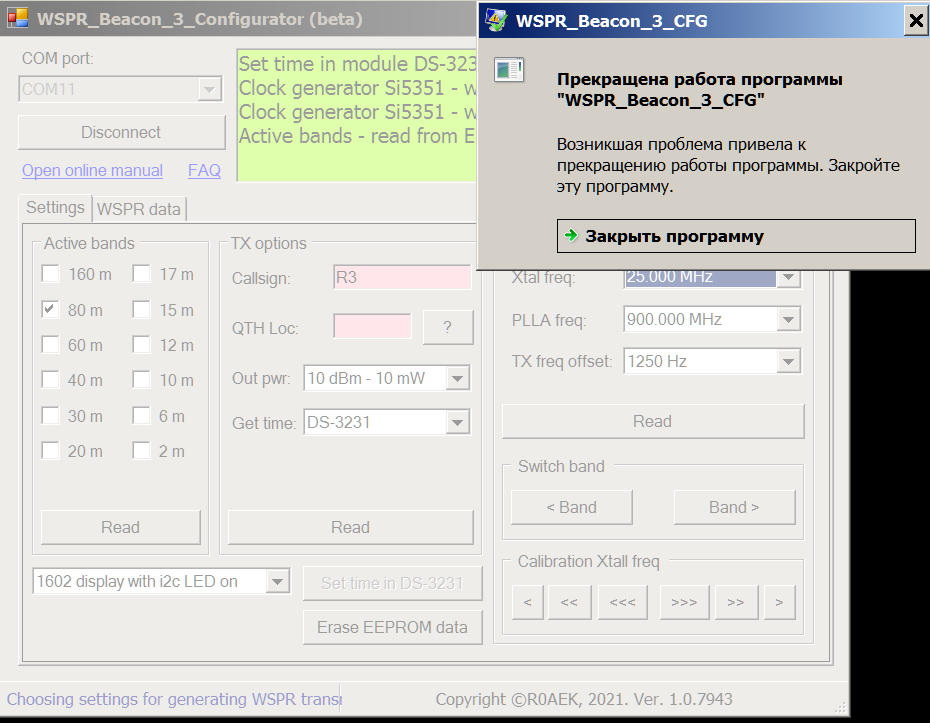Click Read under TX options

[351, 527]
